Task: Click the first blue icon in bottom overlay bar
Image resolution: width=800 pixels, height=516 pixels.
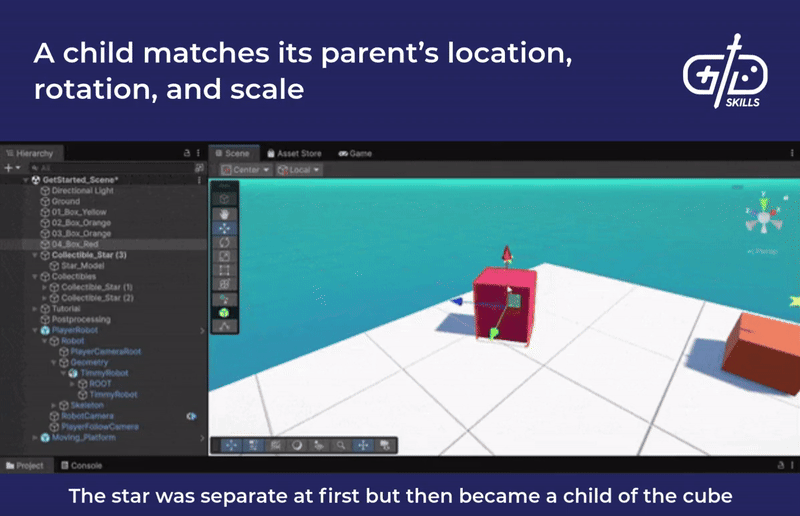Action: coord(231,446)
